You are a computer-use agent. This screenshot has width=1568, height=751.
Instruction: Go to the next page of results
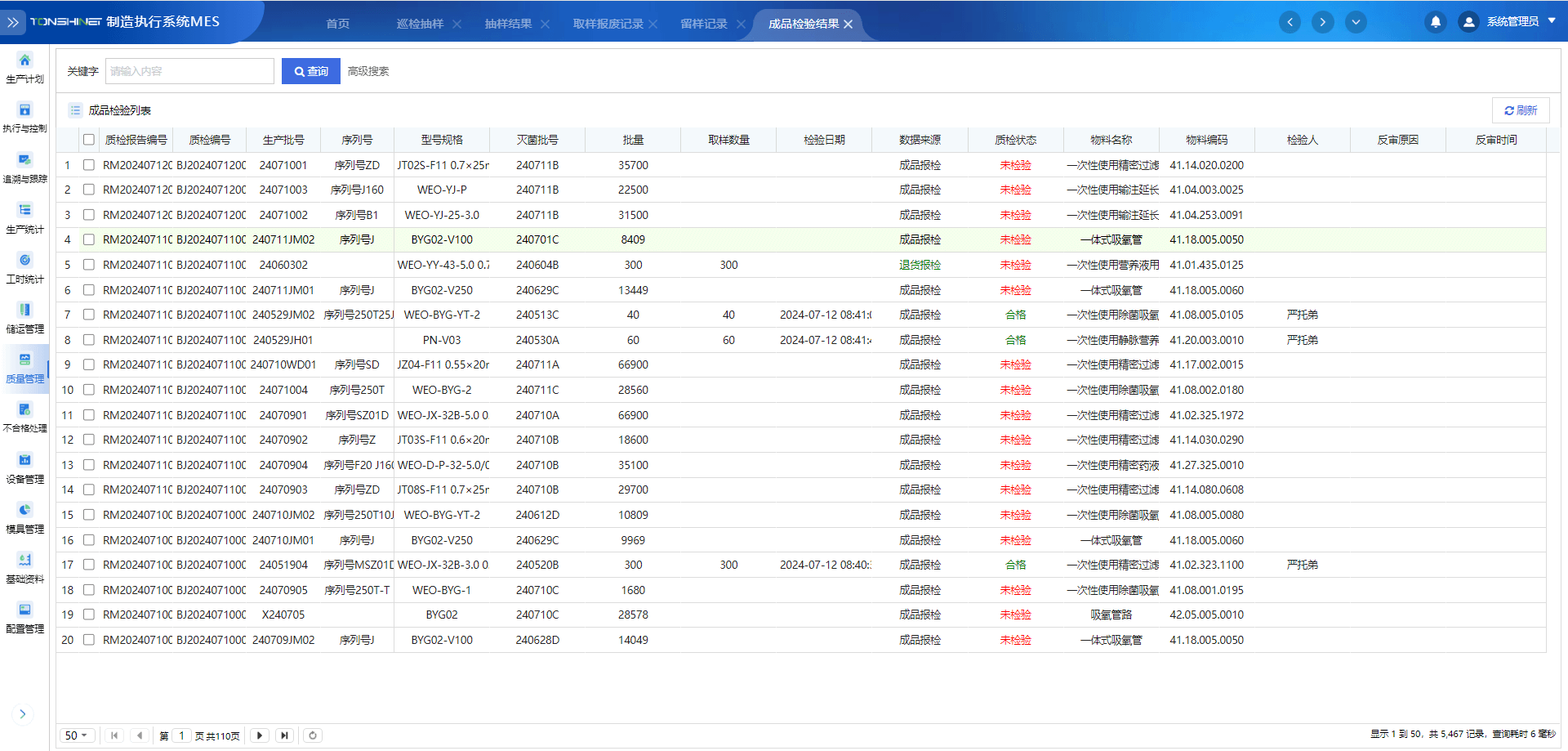(260, 735)
